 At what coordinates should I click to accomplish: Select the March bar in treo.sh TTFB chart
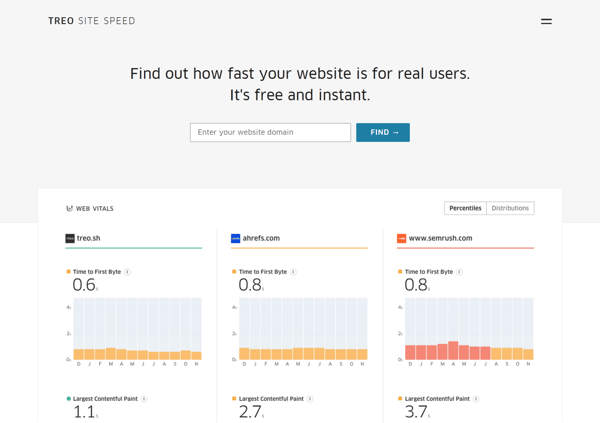[111, 354]
